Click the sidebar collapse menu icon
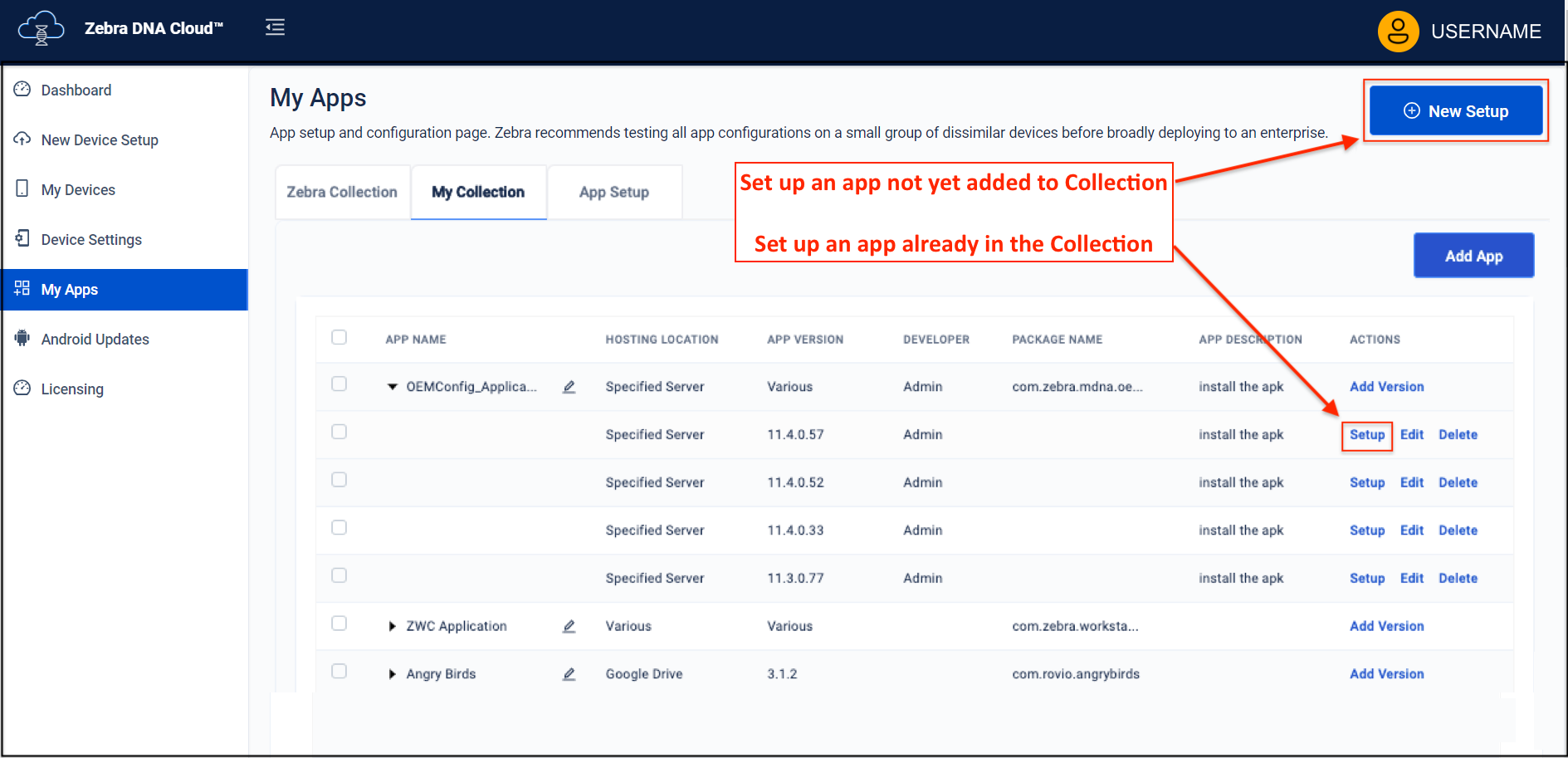1568x758 pixels. 275,27
